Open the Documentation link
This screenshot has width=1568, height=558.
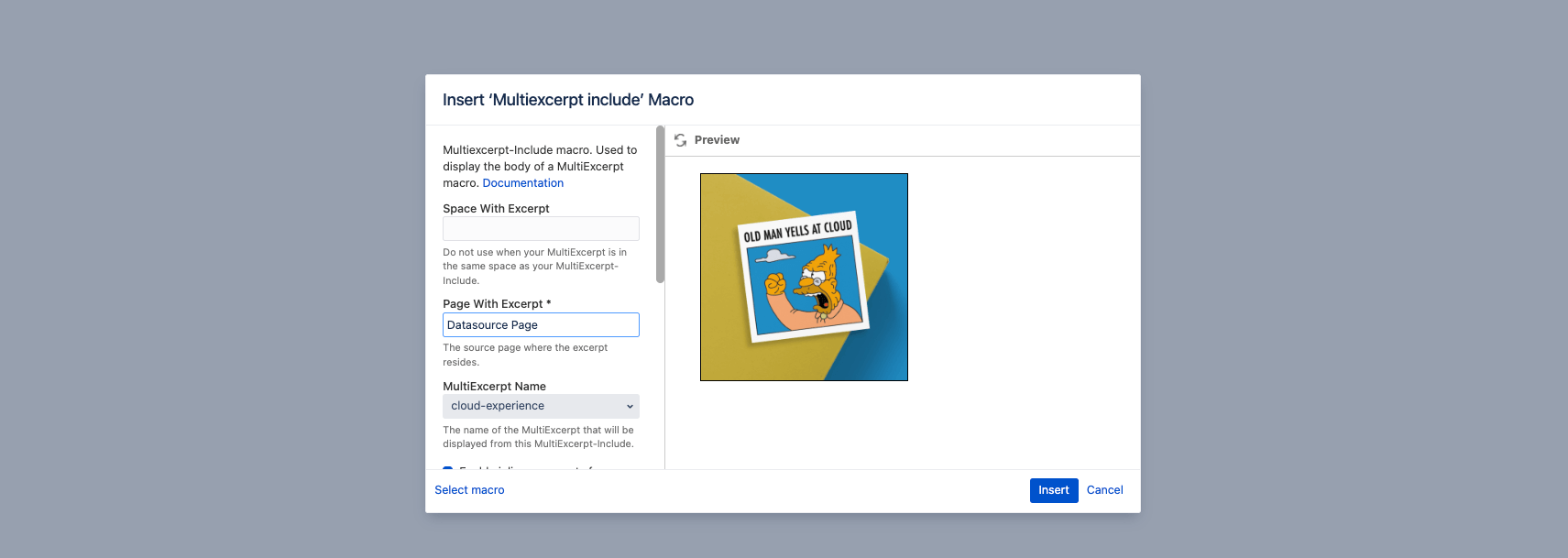click(x=522, y=183)
